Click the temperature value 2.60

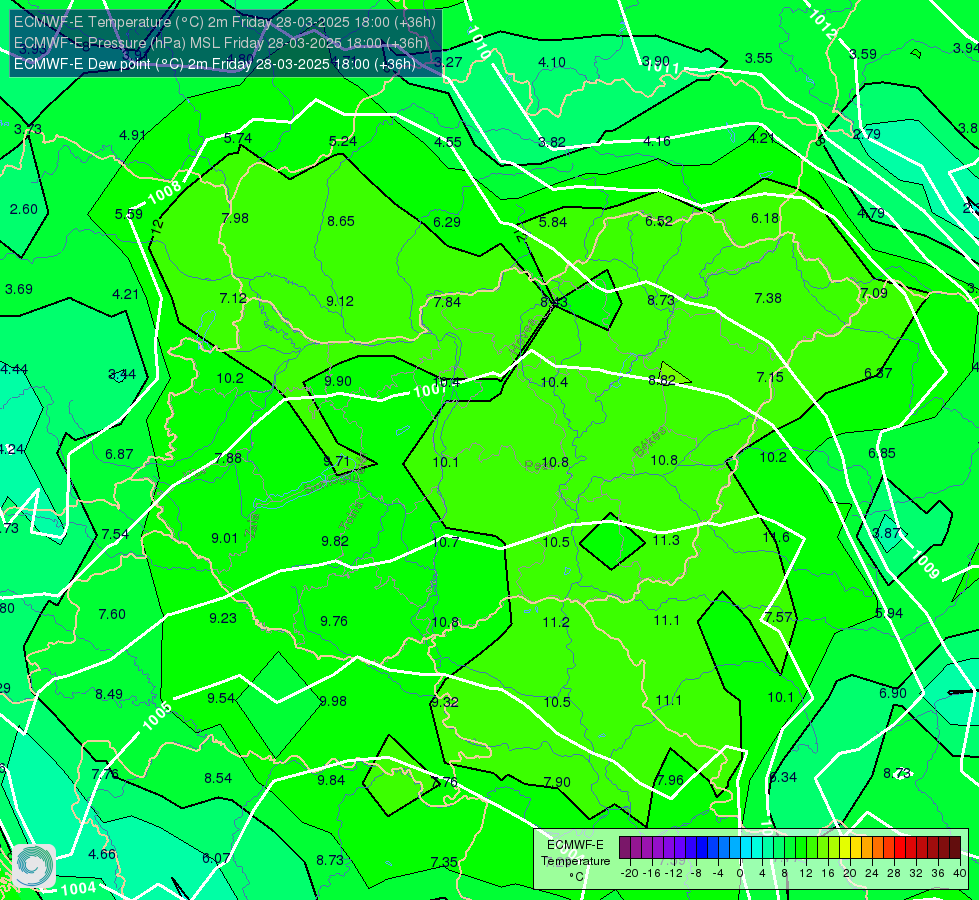[24, 209]
